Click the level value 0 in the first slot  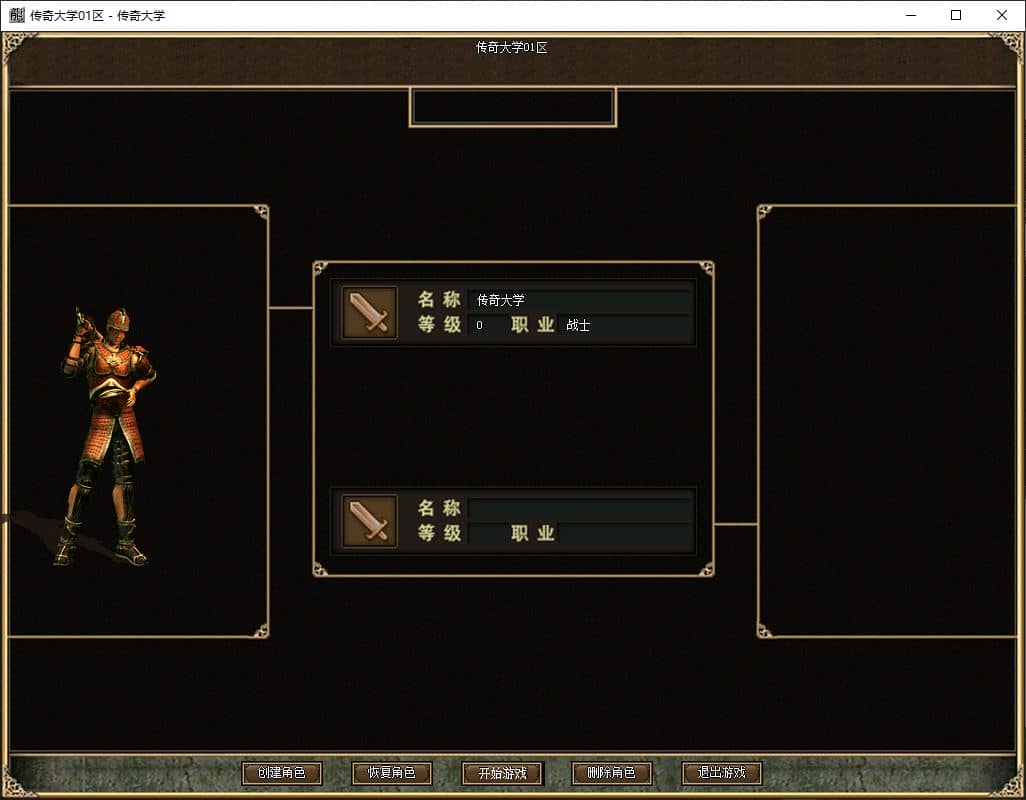(480, 325)
